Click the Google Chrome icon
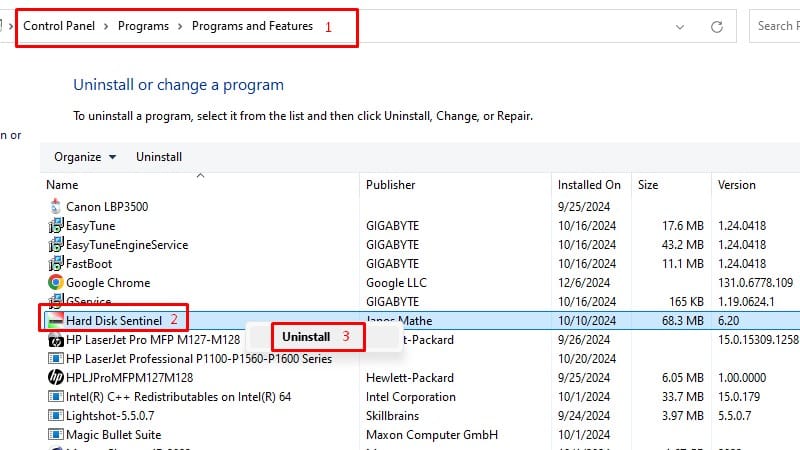Screen dimensions: 800x450 [x=56, y=282]
